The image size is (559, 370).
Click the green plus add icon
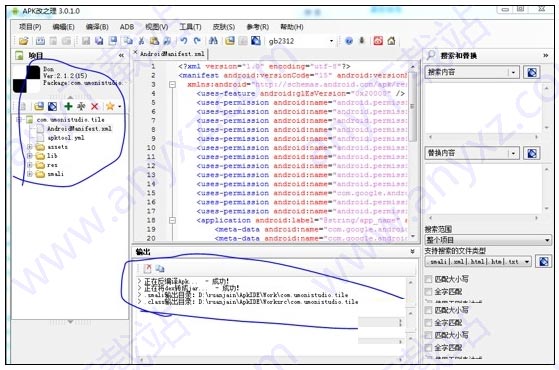68,106
